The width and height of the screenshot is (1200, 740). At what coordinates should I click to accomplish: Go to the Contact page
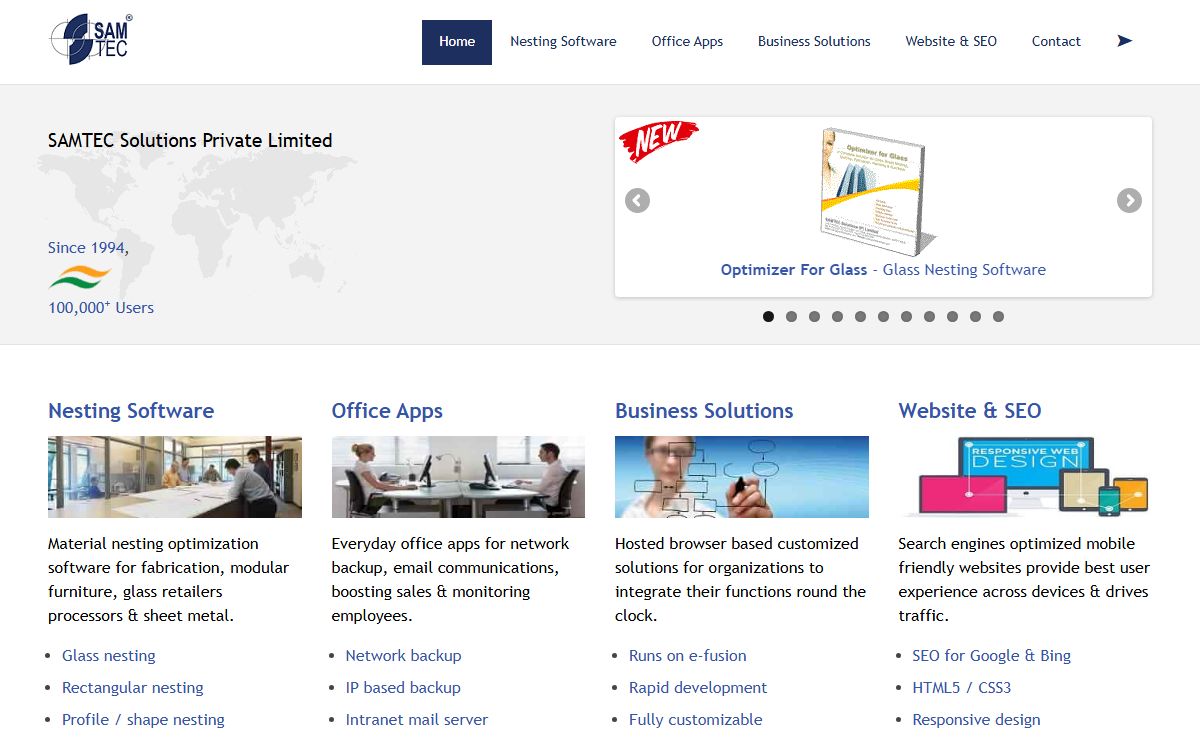1056,42
